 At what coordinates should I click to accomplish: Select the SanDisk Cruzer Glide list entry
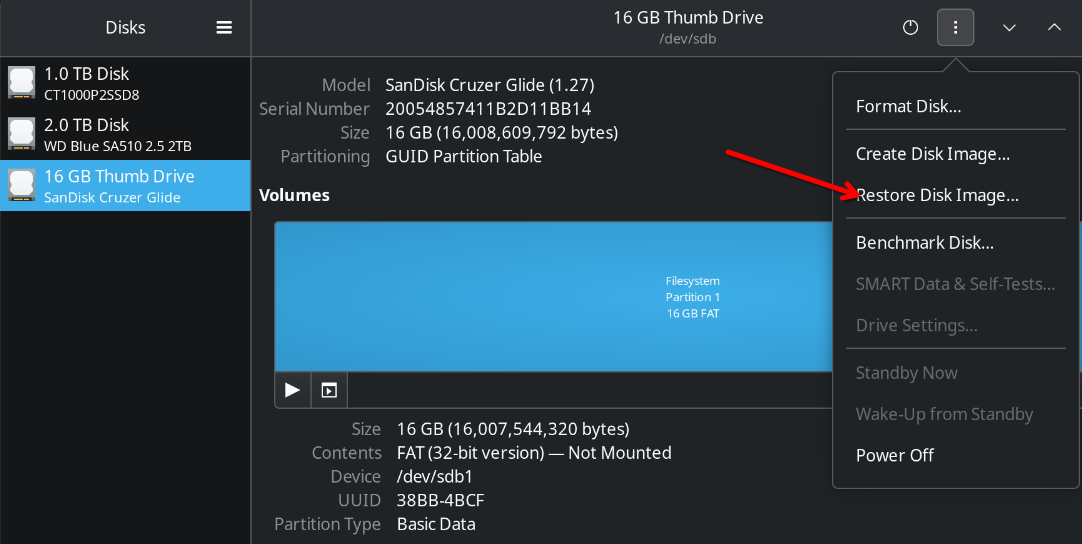112,197
